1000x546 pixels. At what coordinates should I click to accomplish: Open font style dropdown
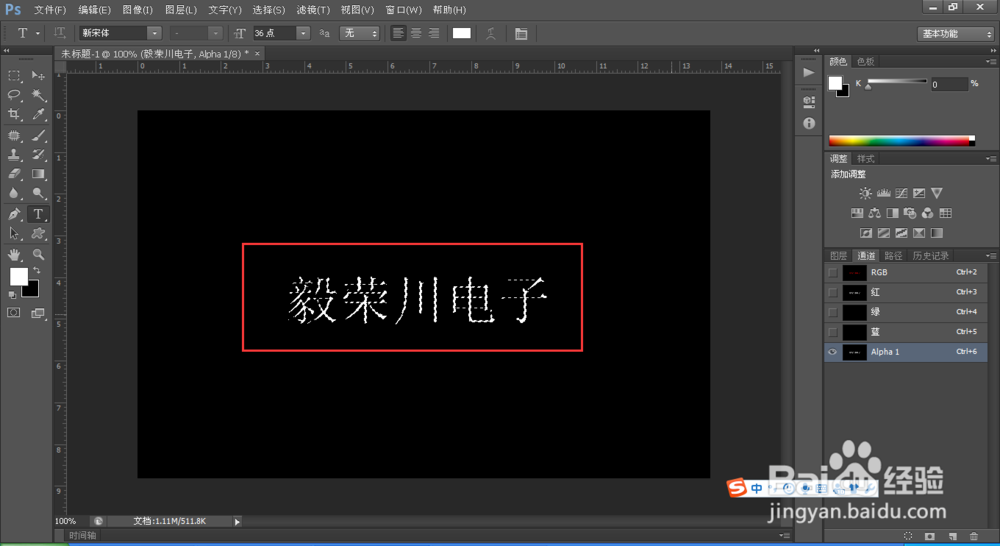[x=215, y=33]
